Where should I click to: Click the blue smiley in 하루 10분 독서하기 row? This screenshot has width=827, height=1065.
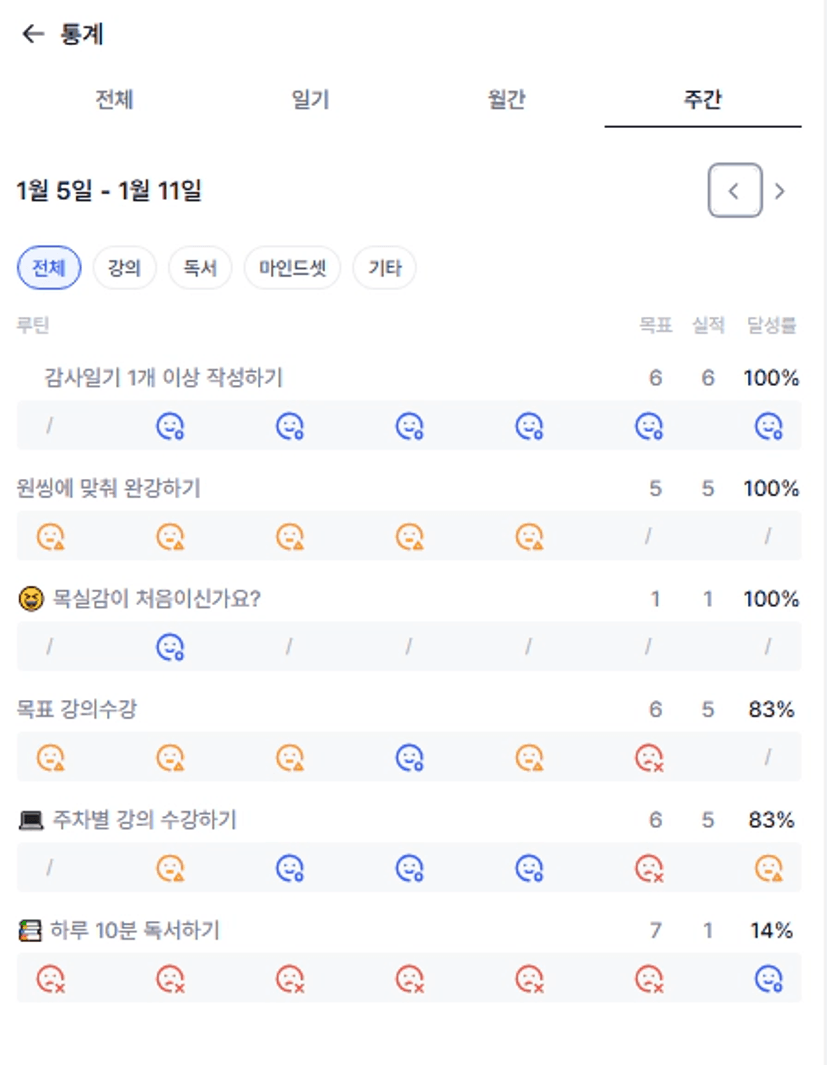[x=768, y=979]
